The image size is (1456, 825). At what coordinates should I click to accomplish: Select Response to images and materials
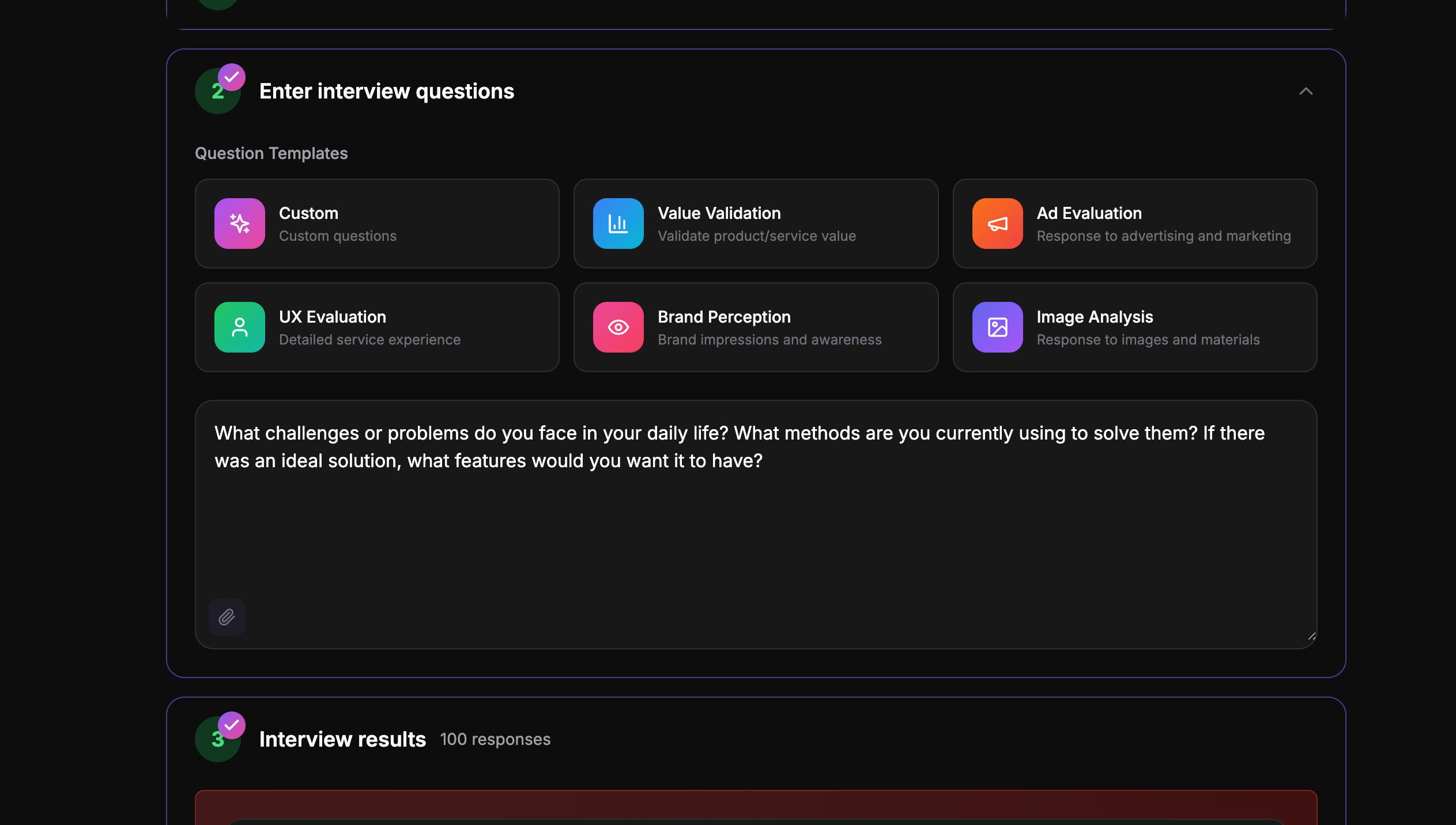pos(1148,340)
